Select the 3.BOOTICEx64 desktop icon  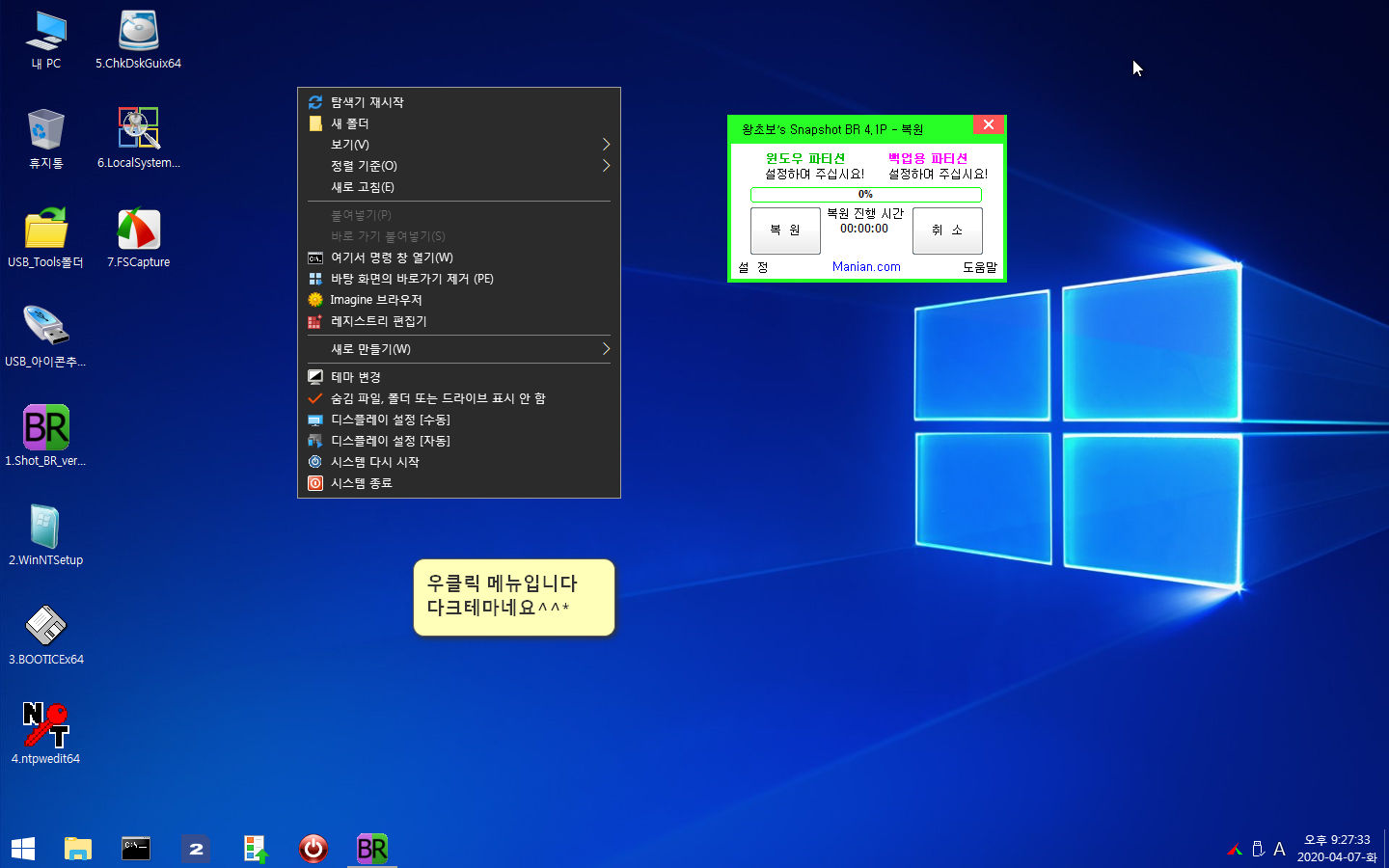pyautogui.click(x=46, y=635)
